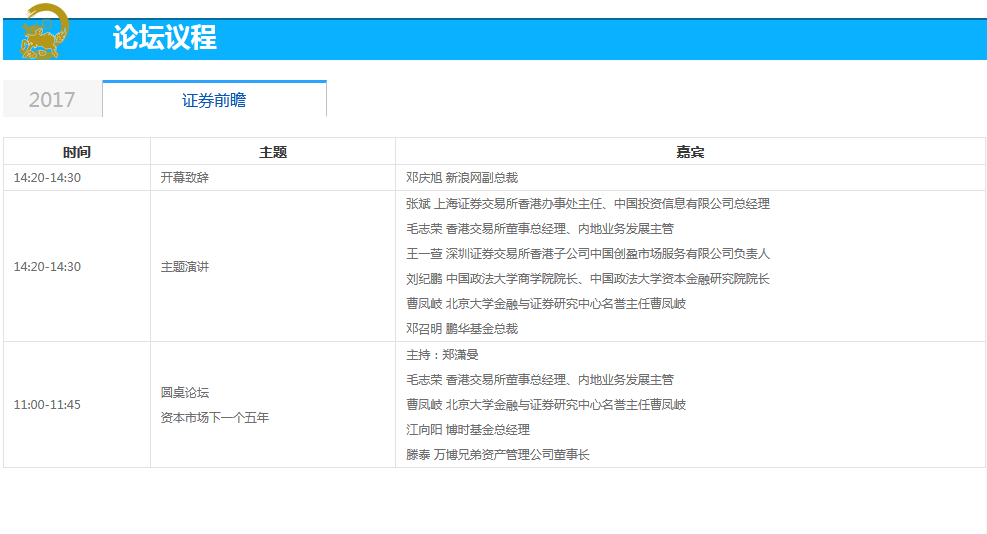Click the 嘉宾 column header

[x=690, y=152]
